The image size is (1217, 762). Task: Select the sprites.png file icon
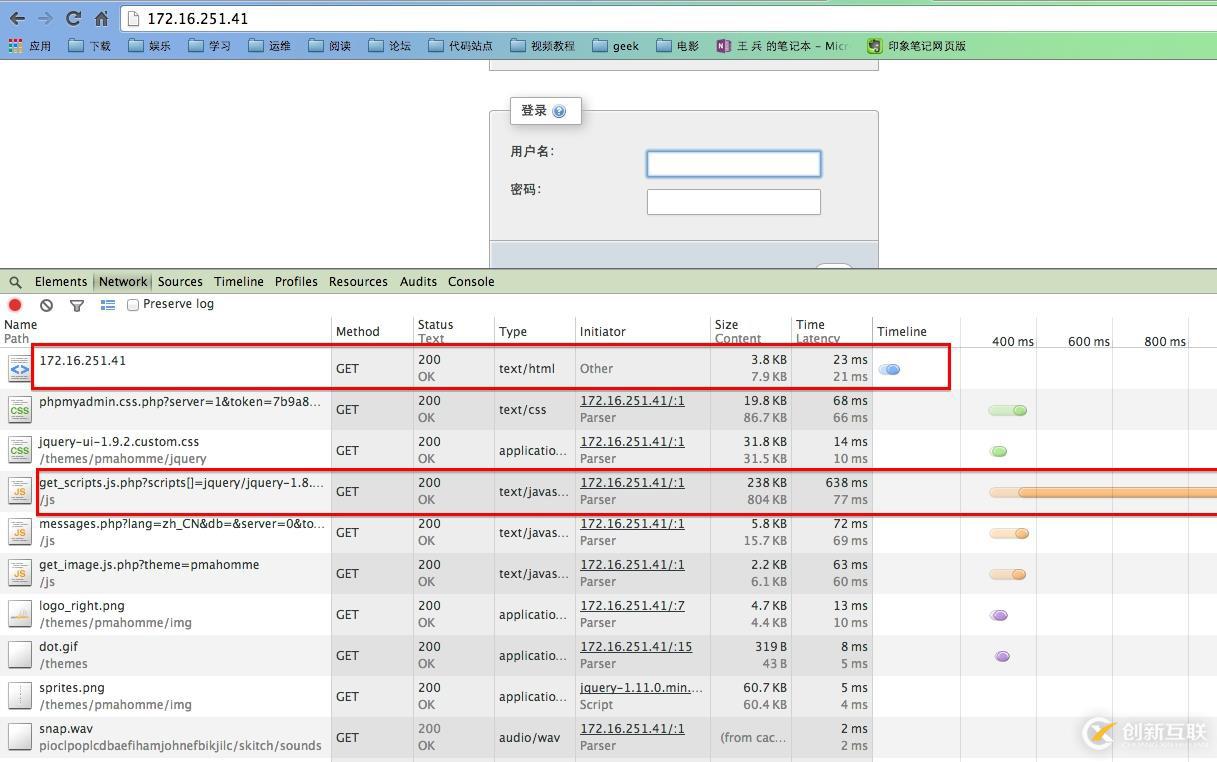tap(20, 696)
